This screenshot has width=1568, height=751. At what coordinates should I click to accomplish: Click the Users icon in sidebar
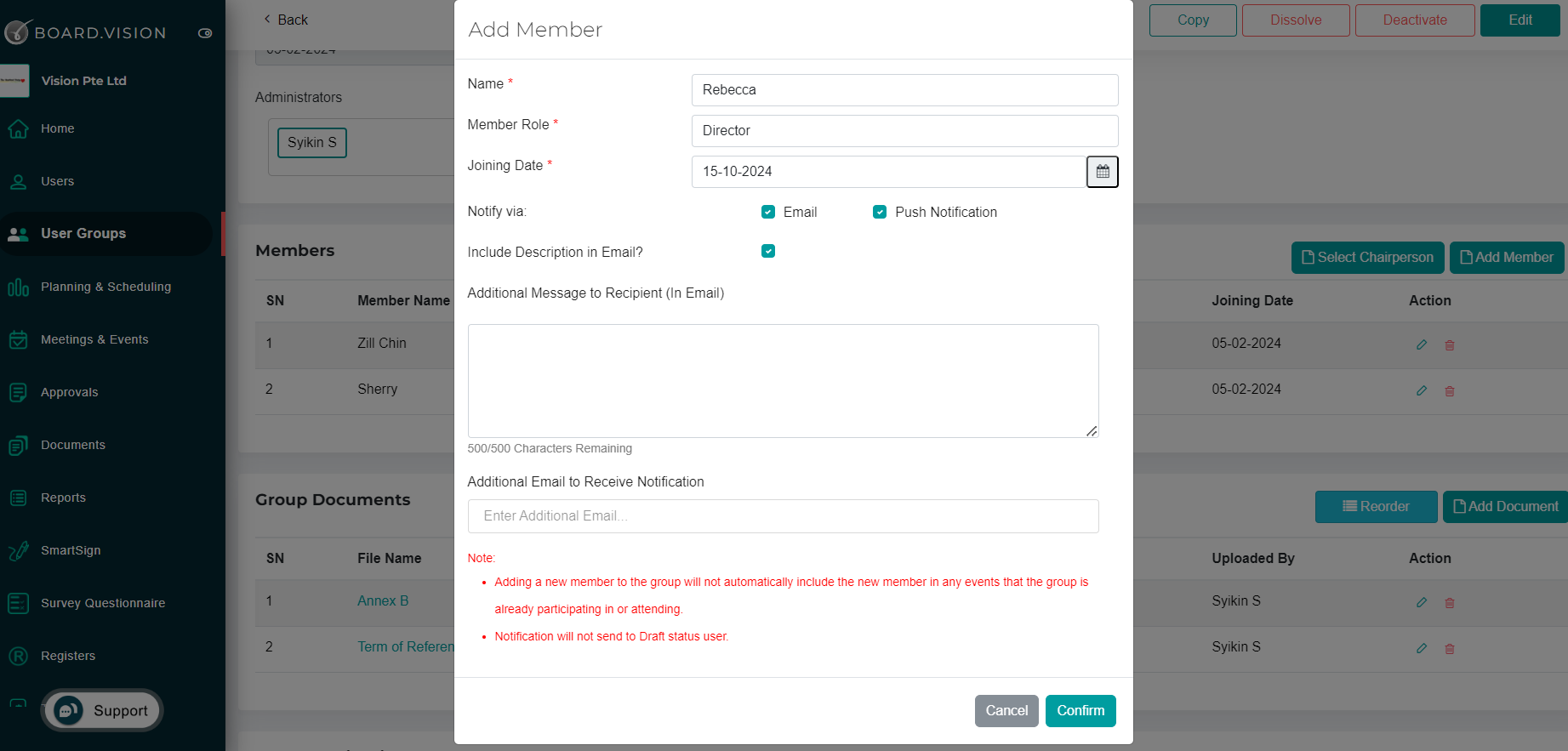18,182
